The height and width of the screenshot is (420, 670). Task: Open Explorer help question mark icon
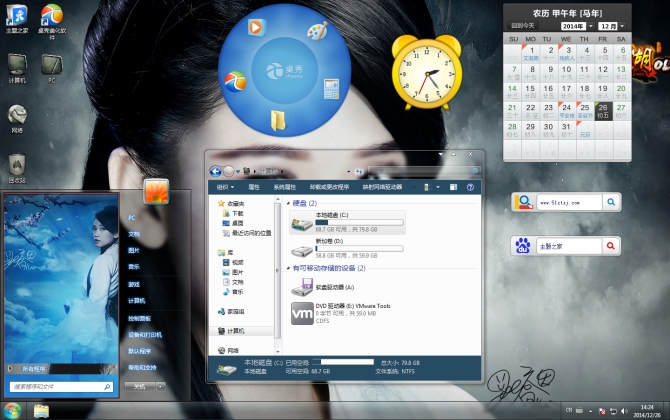470,187
